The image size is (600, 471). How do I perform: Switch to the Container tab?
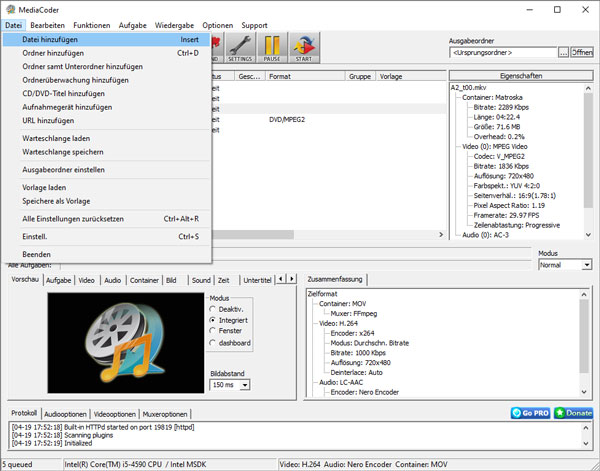pyautogui.click(x=144, y=280)
